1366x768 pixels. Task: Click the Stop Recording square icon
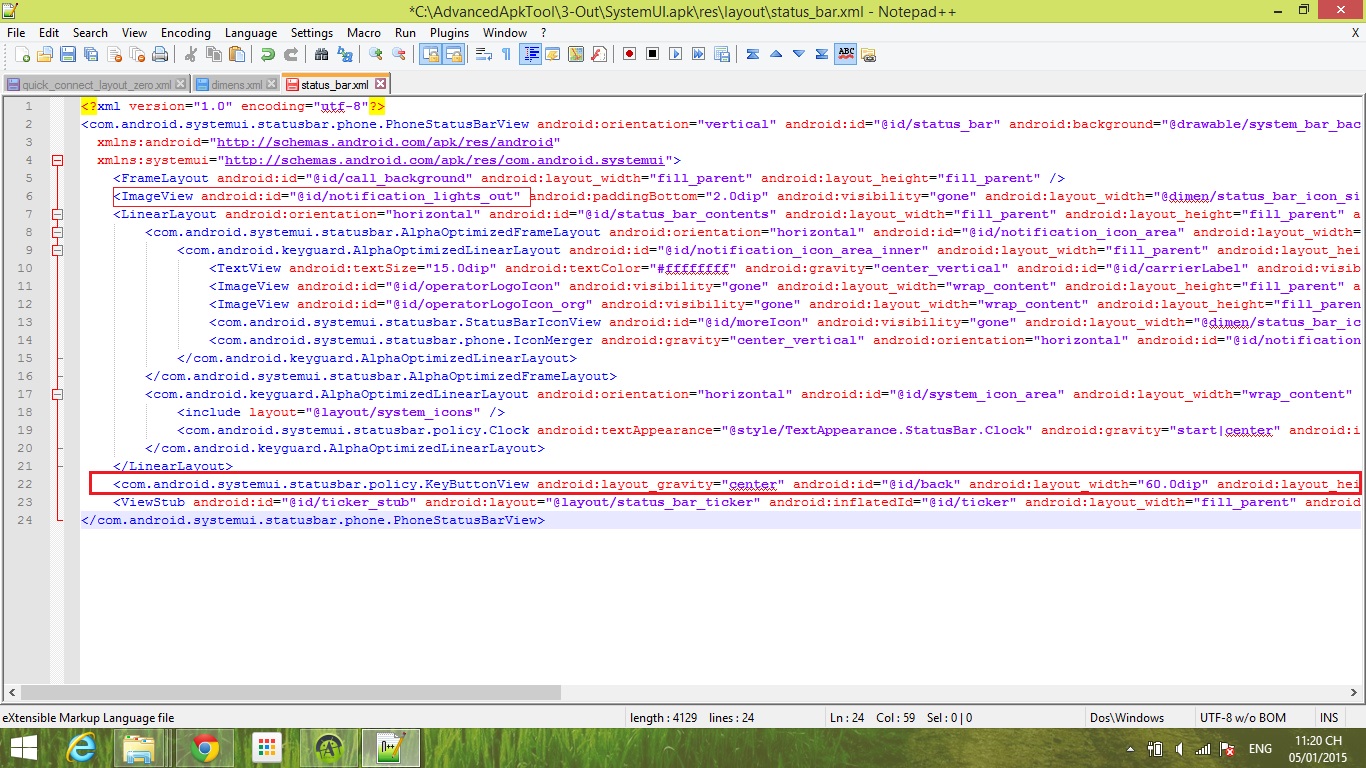pyautogui.click(x=652, y=54)
